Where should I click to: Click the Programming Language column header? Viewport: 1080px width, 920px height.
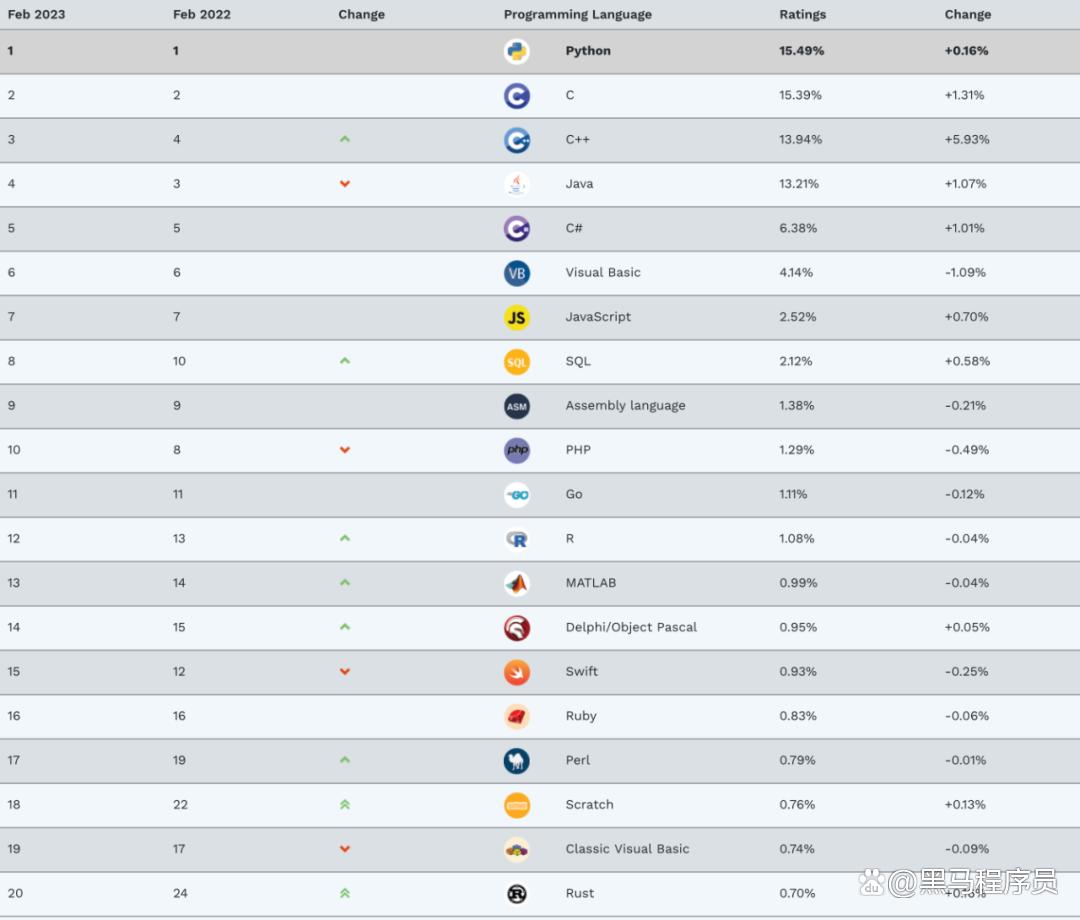pos(577,14)
